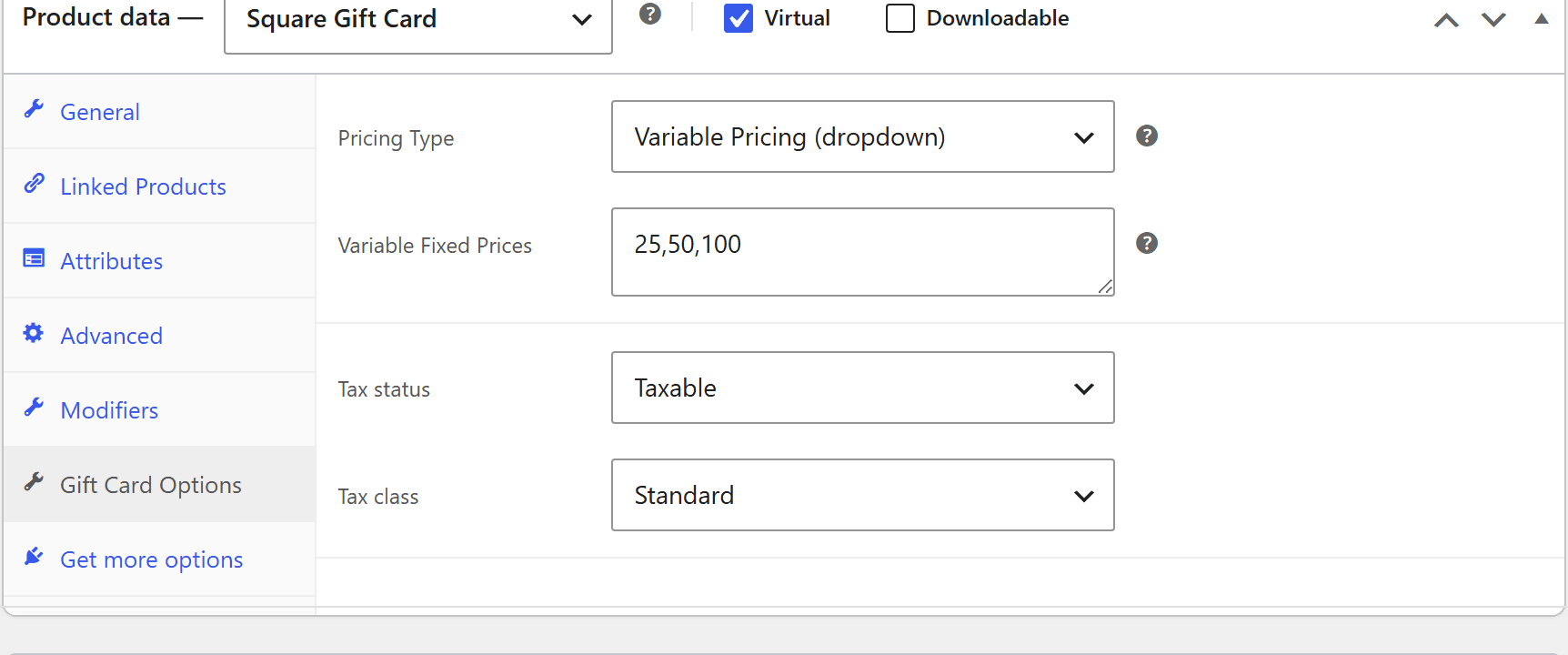The height and width of the screenshot is (655, 1568).
Task: Switch to the General tab
Action: 159,112
